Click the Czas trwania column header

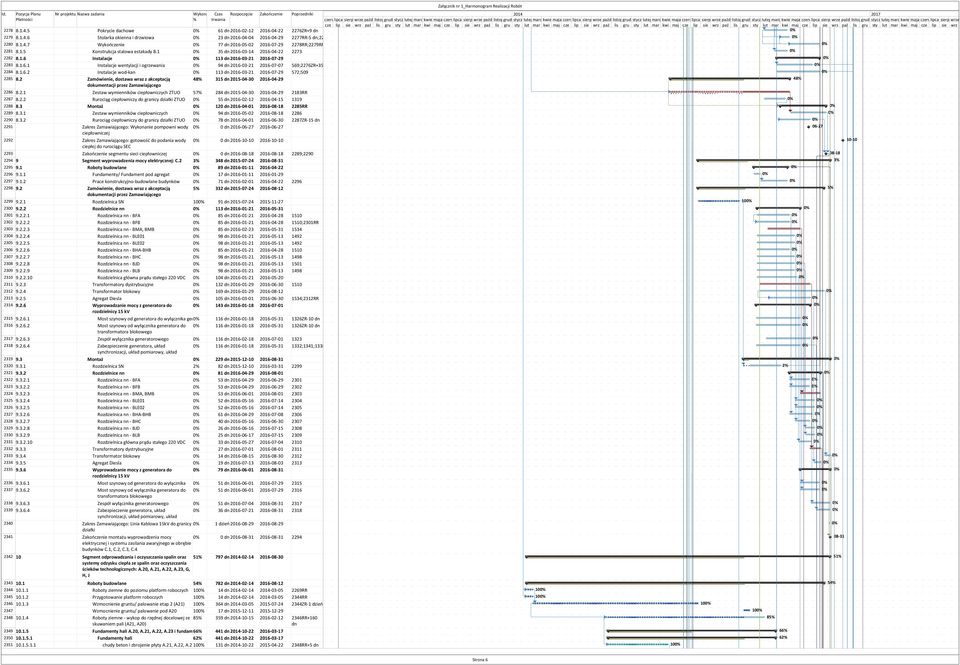tap(218, 16)
